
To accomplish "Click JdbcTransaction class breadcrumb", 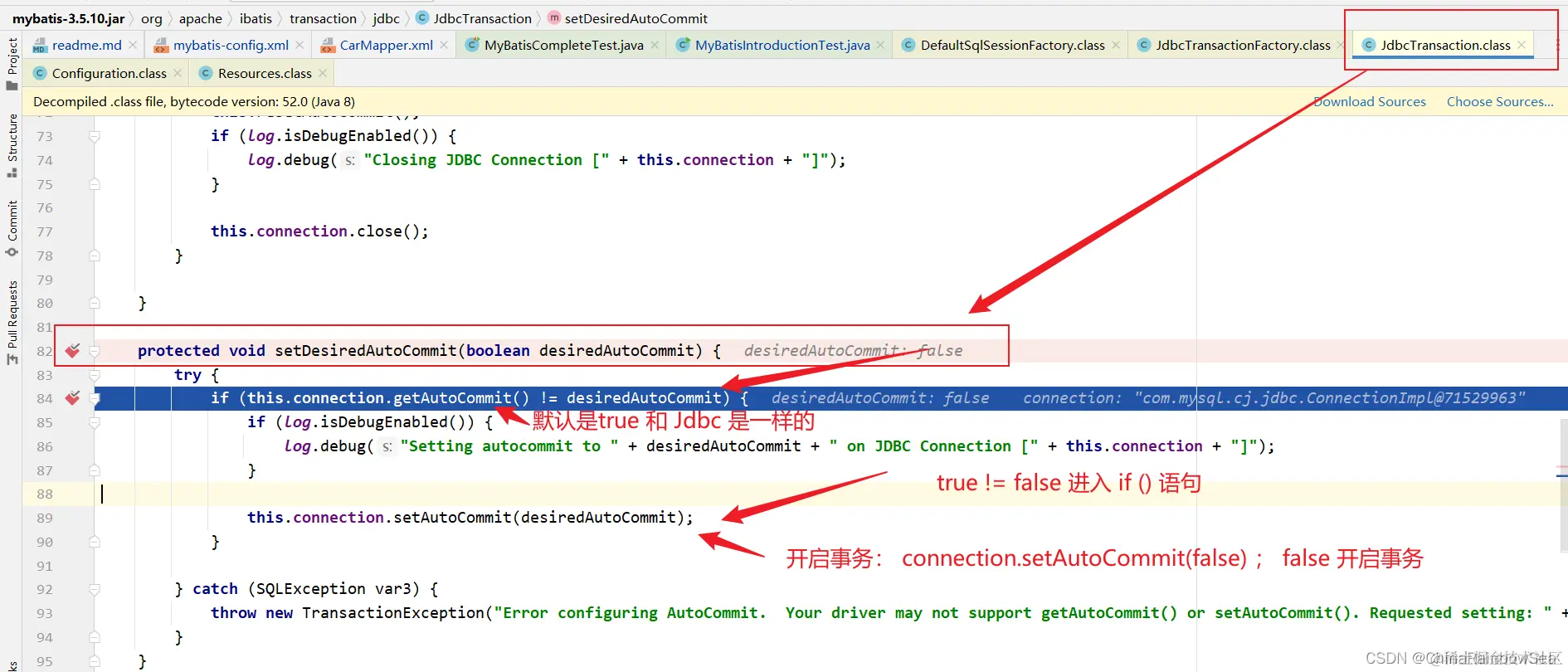I will tap(474, 18).
